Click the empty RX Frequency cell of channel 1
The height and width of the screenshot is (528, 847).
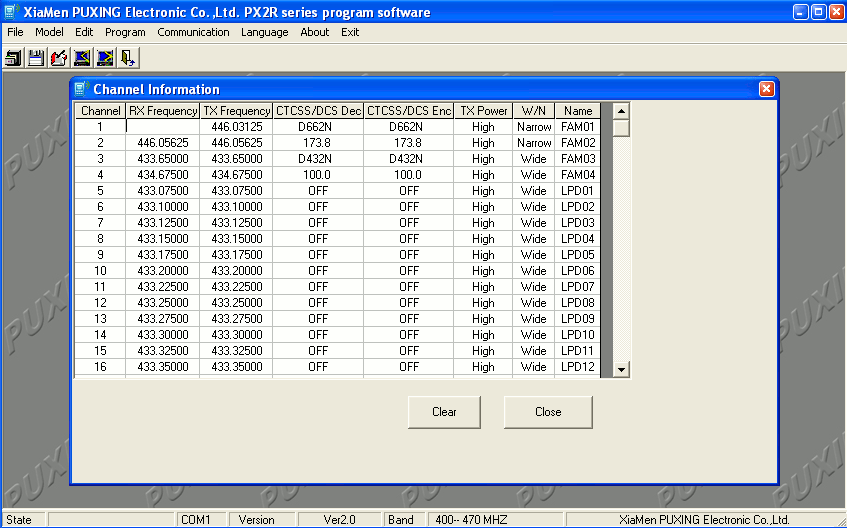pos(163,126)
